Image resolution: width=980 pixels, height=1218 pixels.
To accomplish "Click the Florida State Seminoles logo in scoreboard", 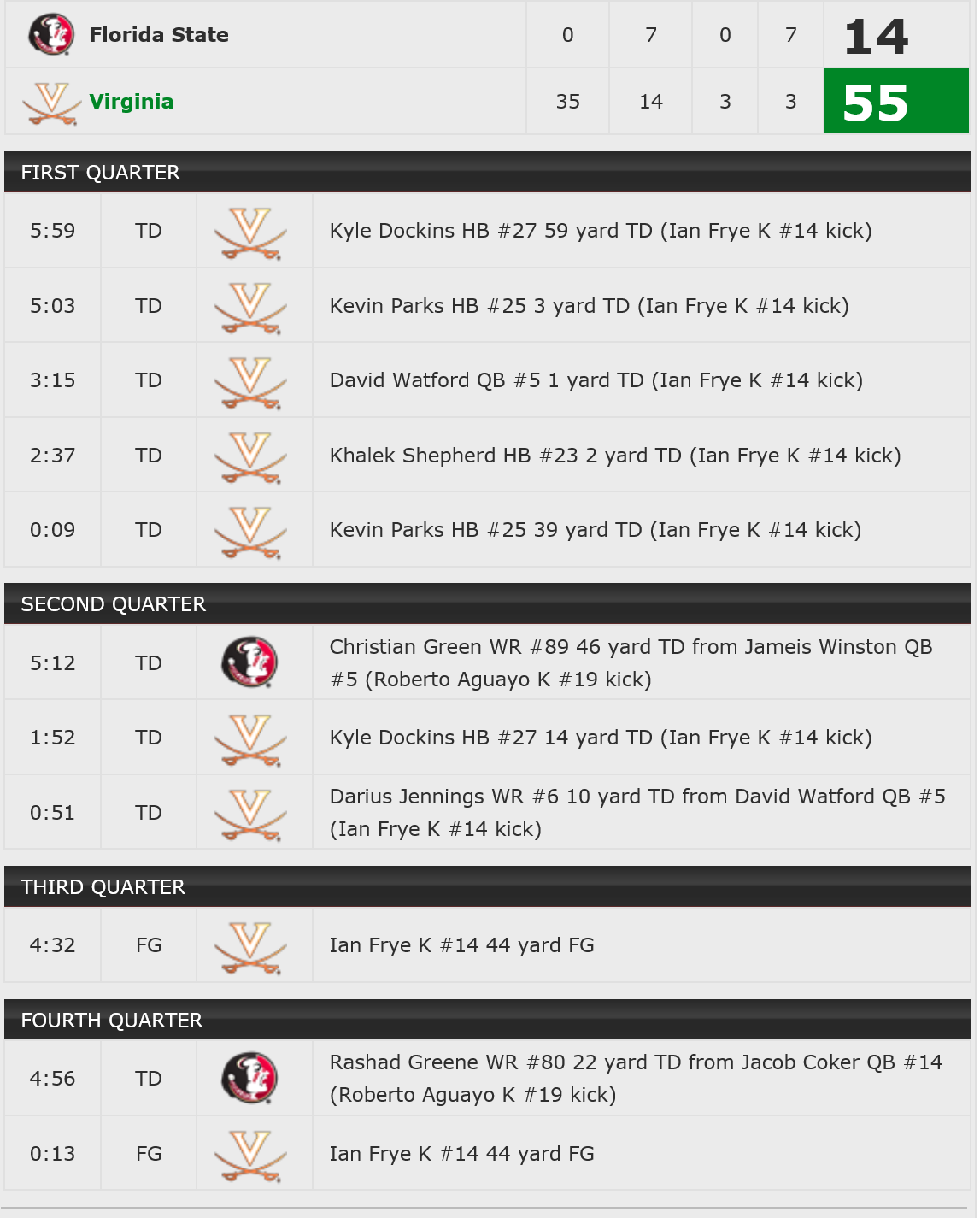I will click(51, 35).
